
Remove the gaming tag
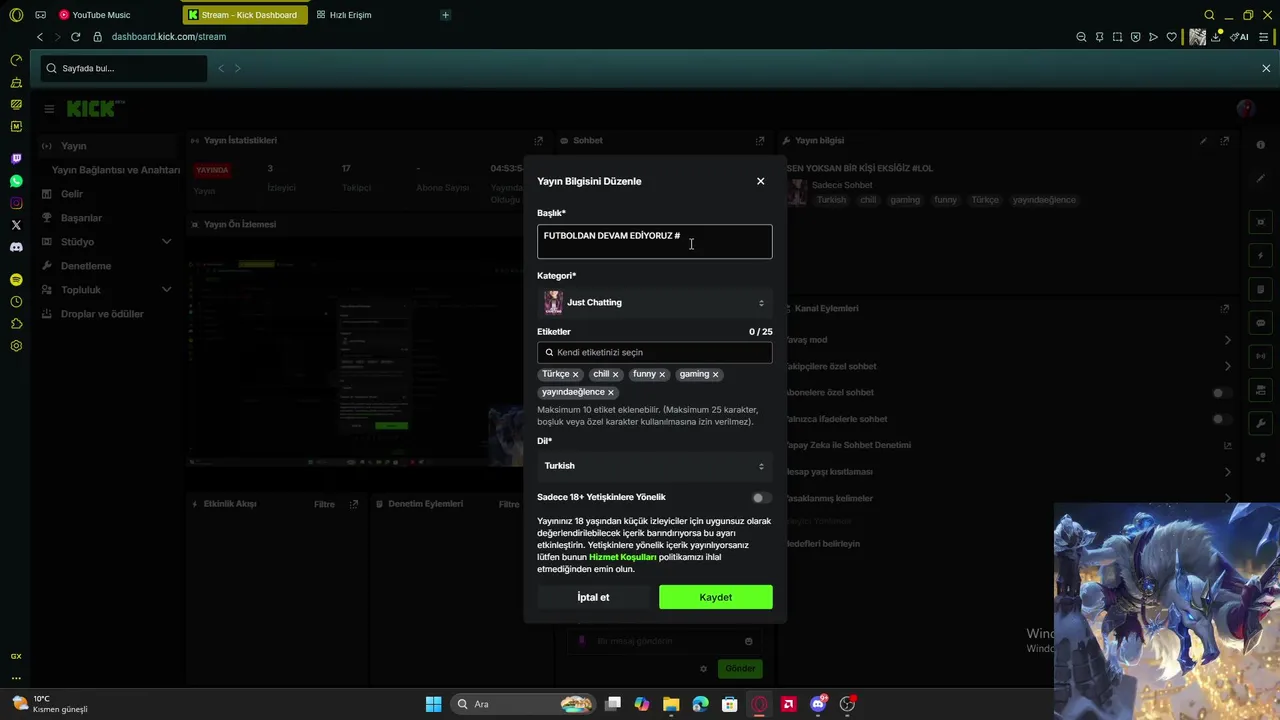pos(715,375)
